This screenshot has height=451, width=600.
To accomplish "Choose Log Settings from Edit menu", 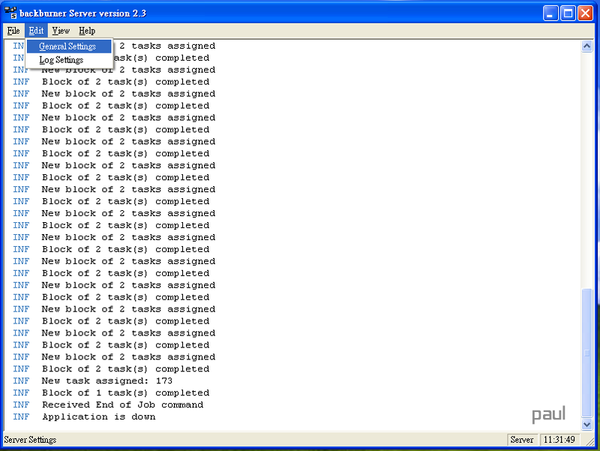I will point(69,60).
